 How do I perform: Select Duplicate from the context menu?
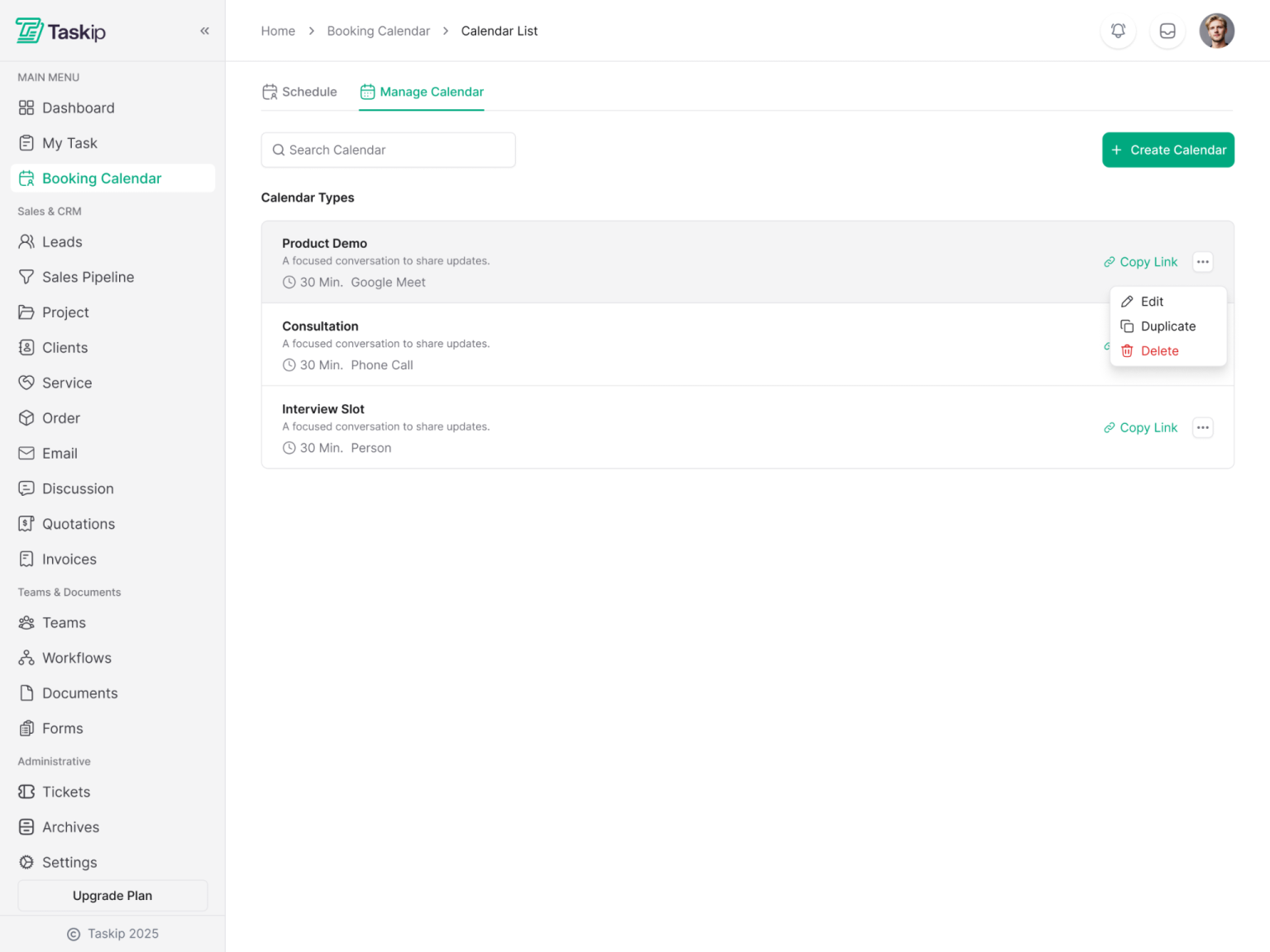coord(1167,326)
